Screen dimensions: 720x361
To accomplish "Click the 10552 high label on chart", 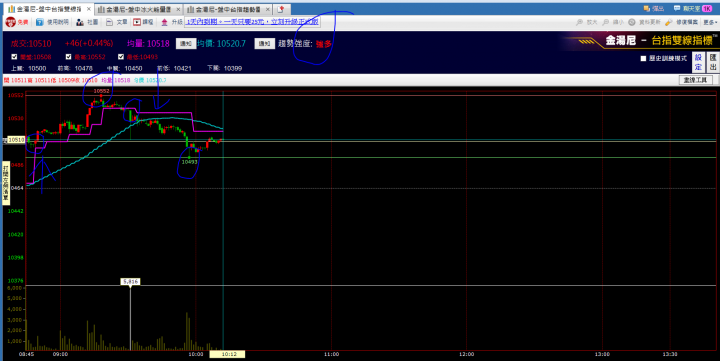I will pos(101,91).
